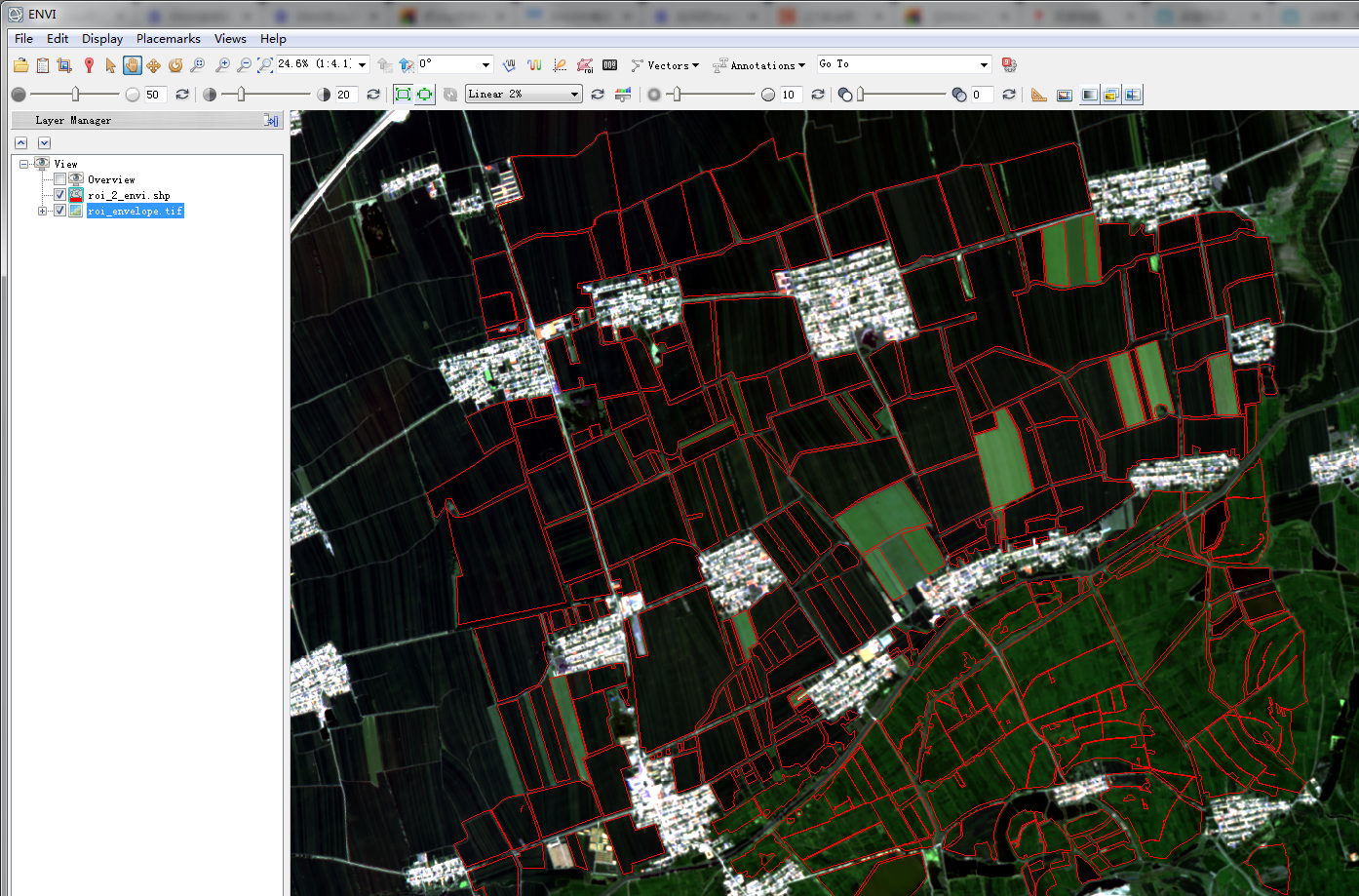Disable the roi_envelope.tif layer checkbox

[59, 211]
